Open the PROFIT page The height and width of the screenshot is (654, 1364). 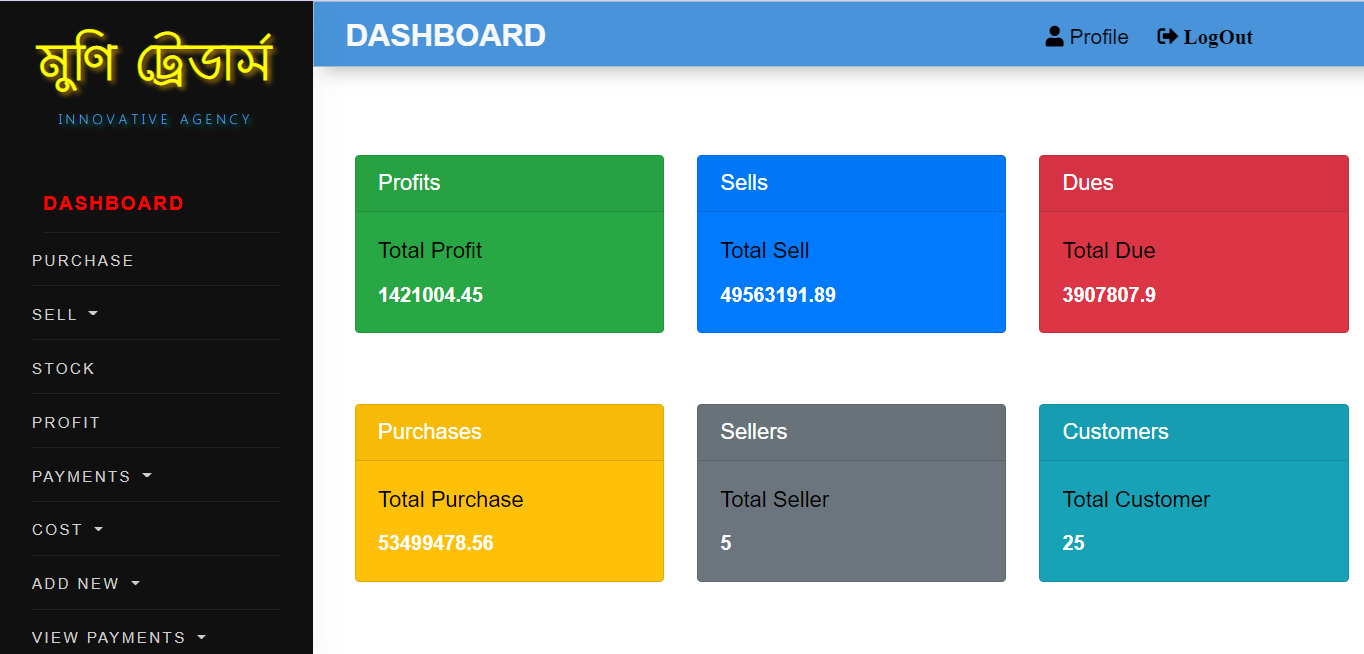tap(66, 422)
